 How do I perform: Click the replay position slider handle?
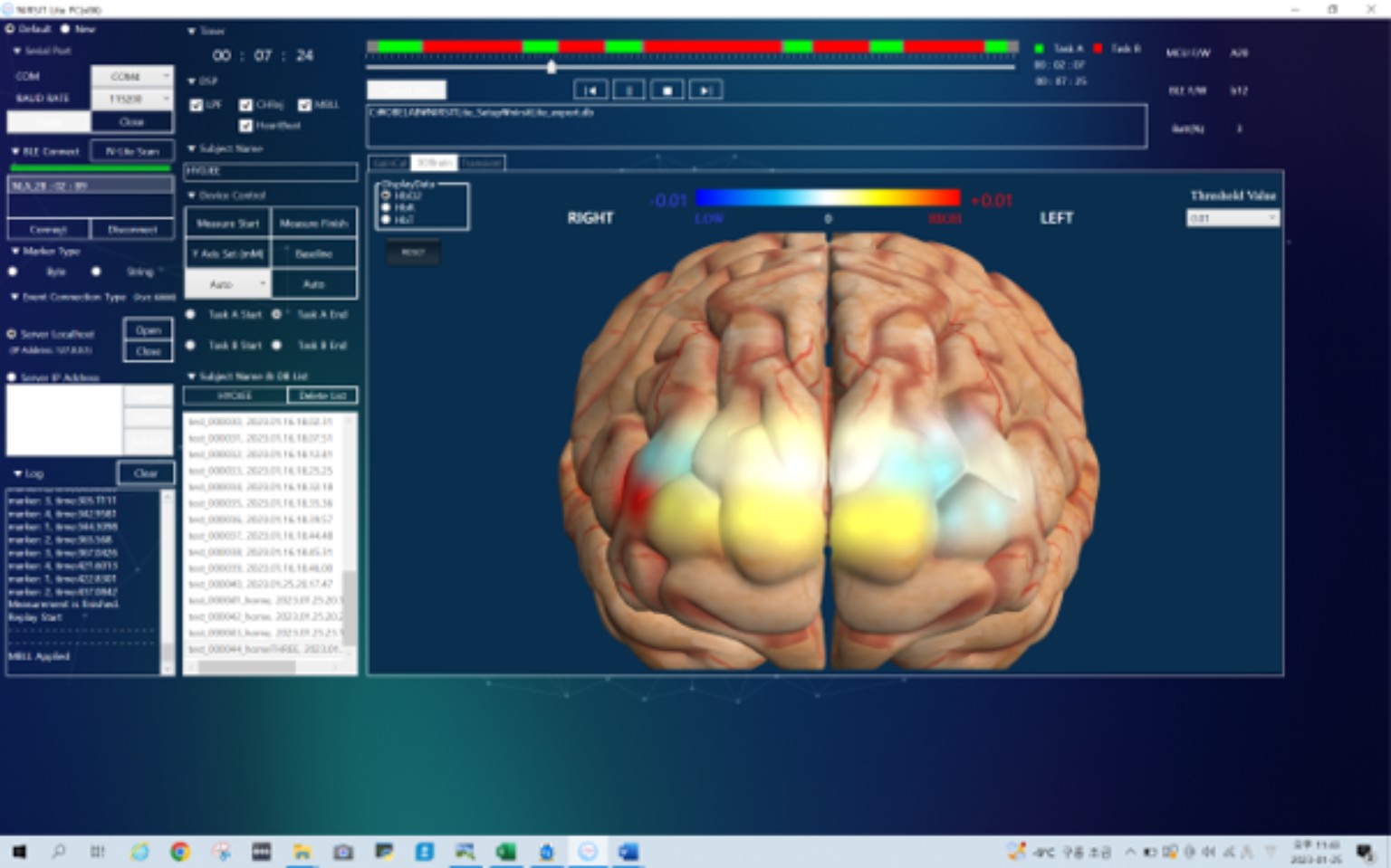[x=552, y=67]
